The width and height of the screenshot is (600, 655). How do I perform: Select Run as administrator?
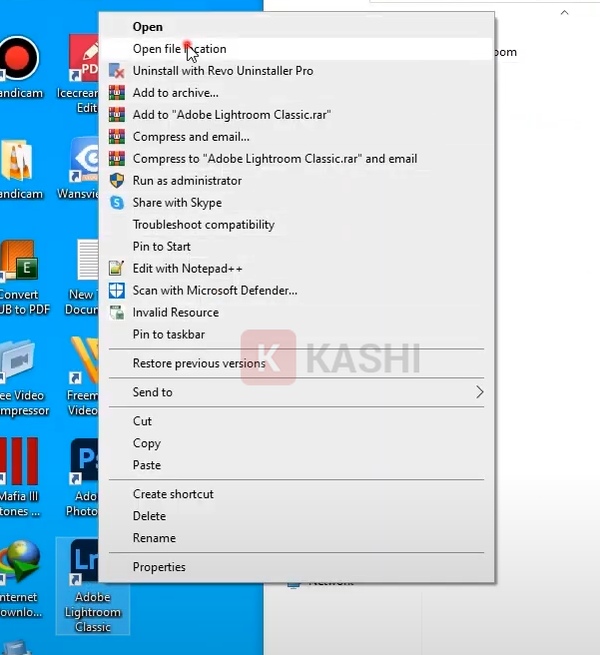(x=187, y=181)
